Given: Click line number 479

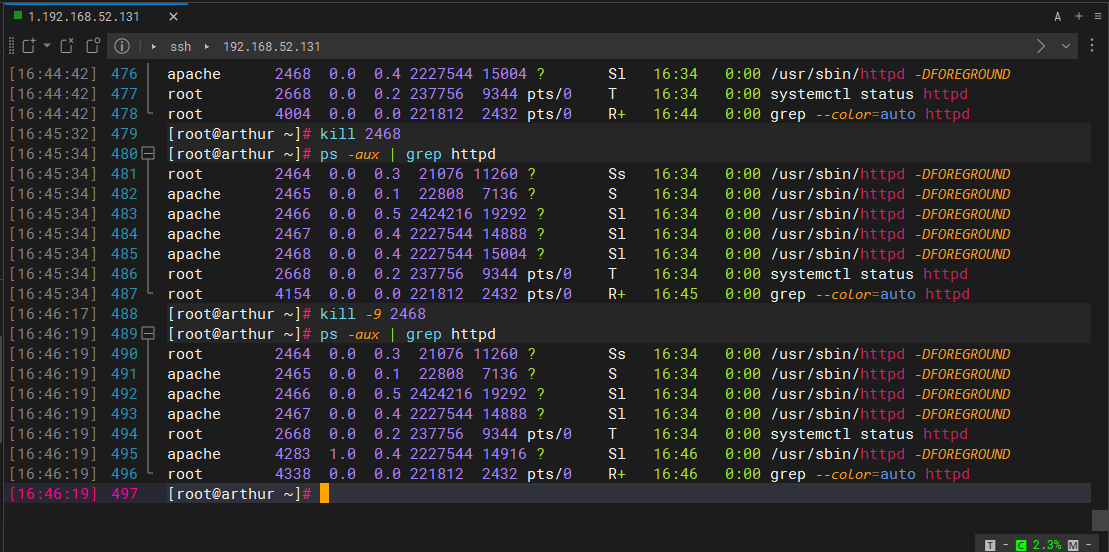Looking at the screenshot, I should [x=125, y=134].
